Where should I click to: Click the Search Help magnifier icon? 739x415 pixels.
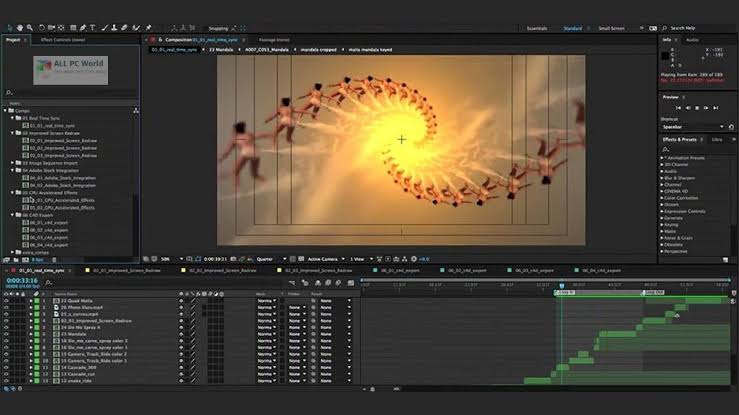(x=665, y=28)
